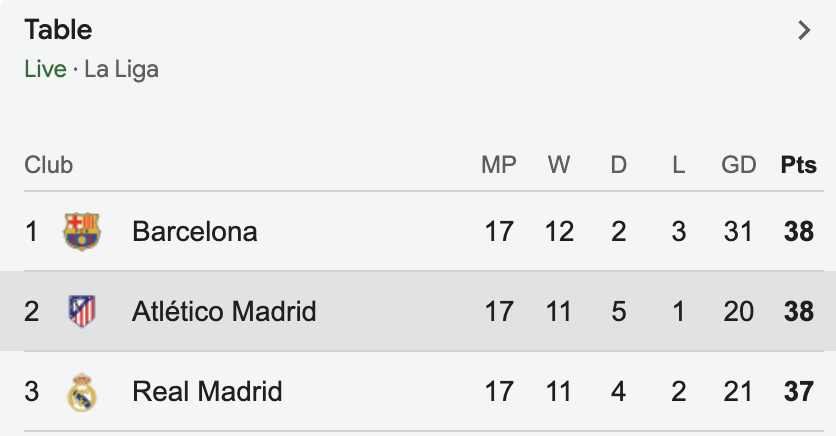The width and height of the screenshot is (836, 436).
Task: Click the Atlético Madrid crest icon
Action: 82,311
